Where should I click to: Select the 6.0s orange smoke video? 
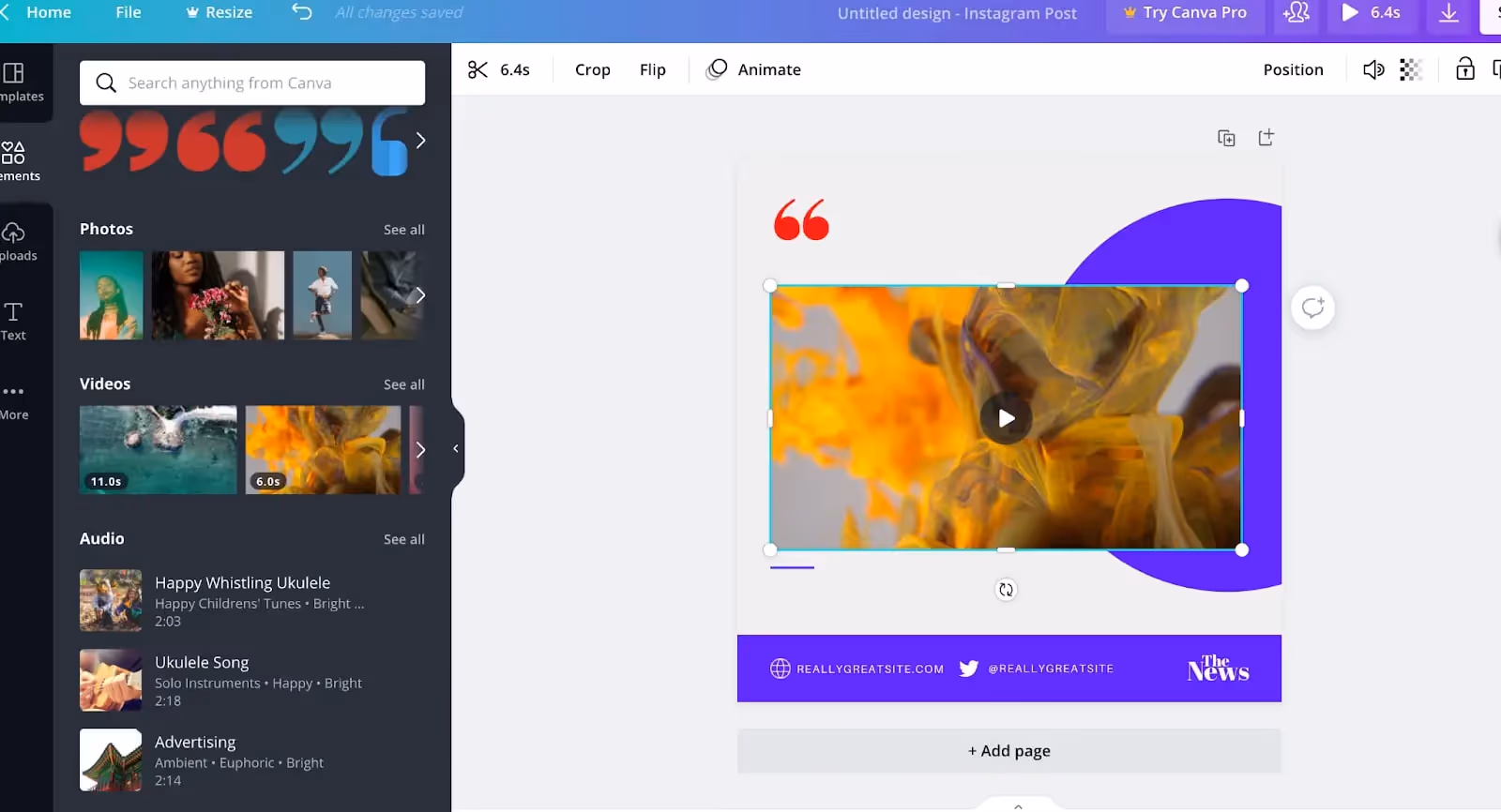pos(323,450)
